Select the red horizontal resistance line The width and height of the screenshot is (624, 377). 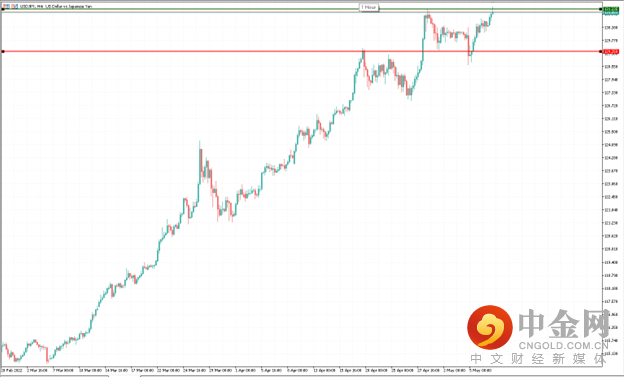[302, 51]
